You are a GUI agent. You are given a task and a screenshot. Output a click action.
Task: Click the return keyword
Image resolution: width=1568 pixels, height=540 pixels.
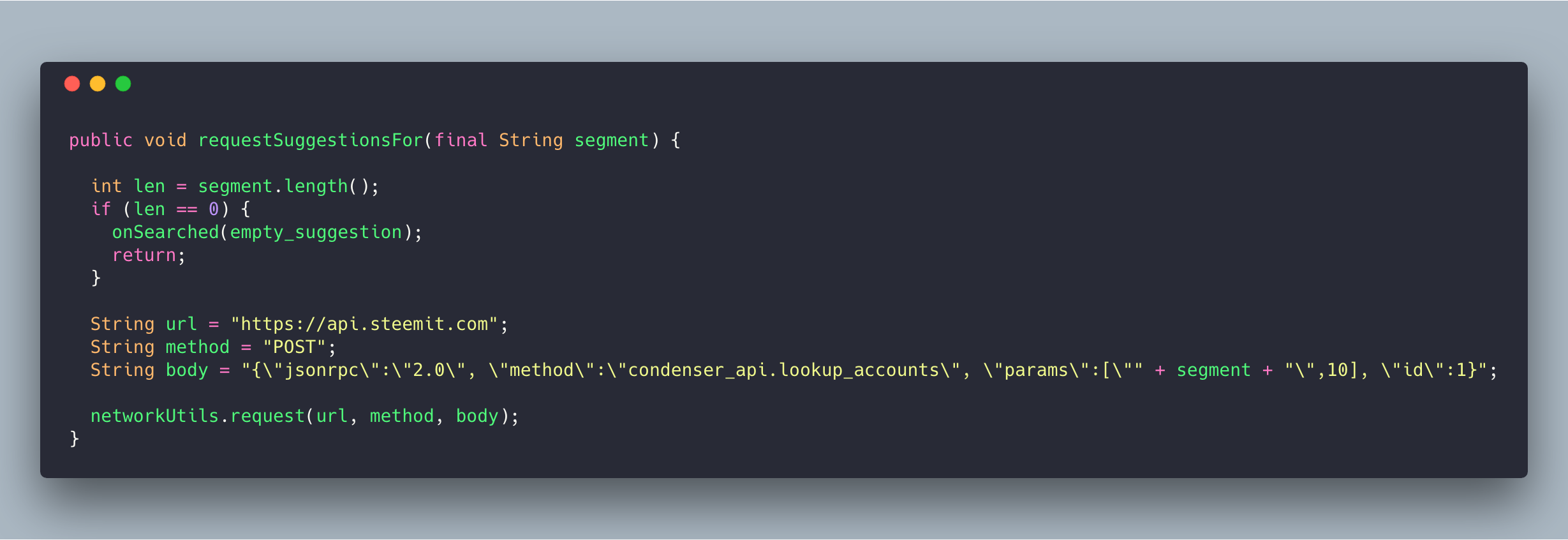[144, 255]
